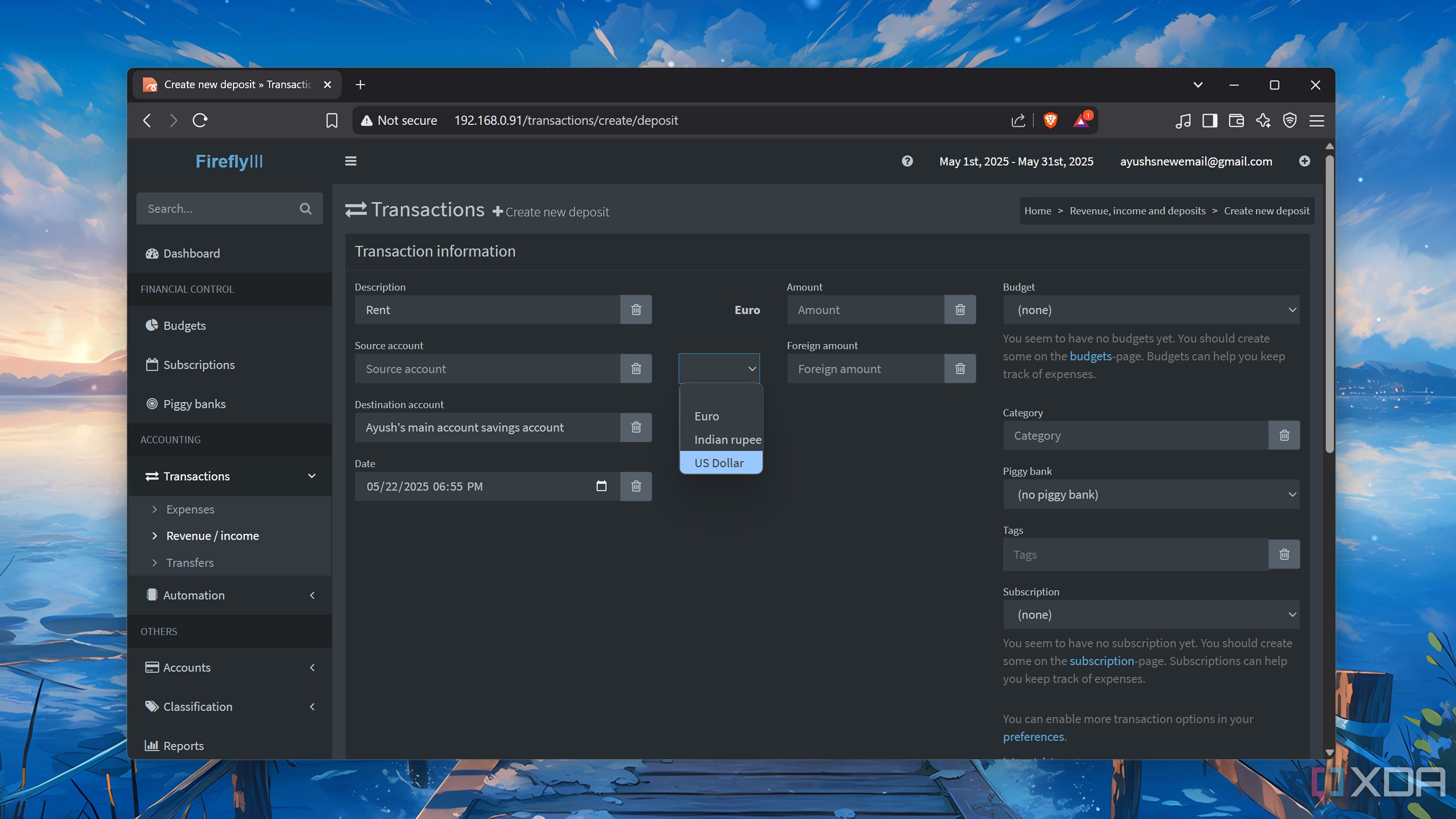Image resolution: width=1456 pixels, height=819 pixels.
Task: Close the Create new deposit tab
Action: (x=327, y=85)
